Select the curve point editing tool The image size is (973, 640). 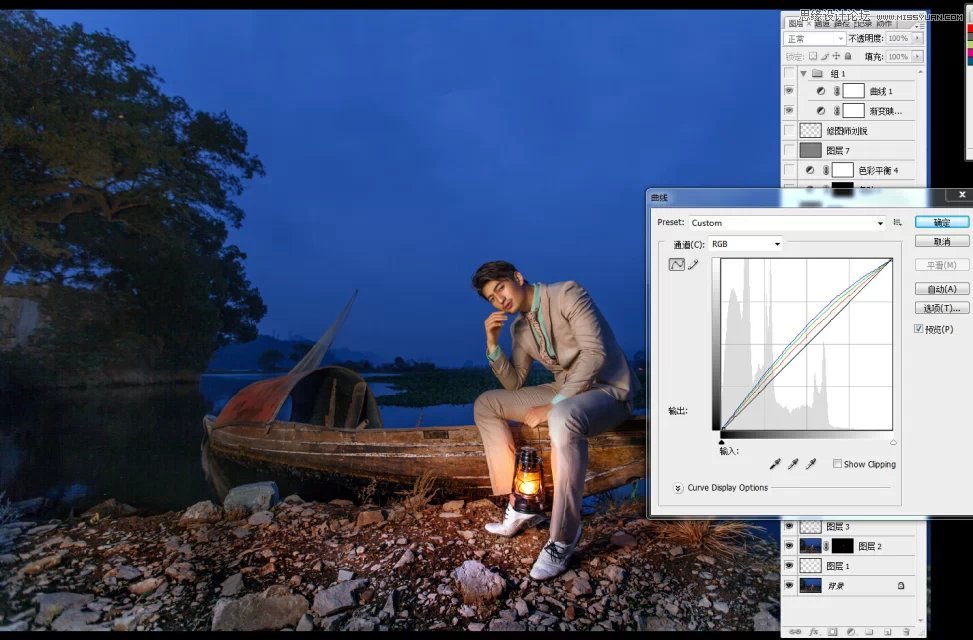(676, 265)
